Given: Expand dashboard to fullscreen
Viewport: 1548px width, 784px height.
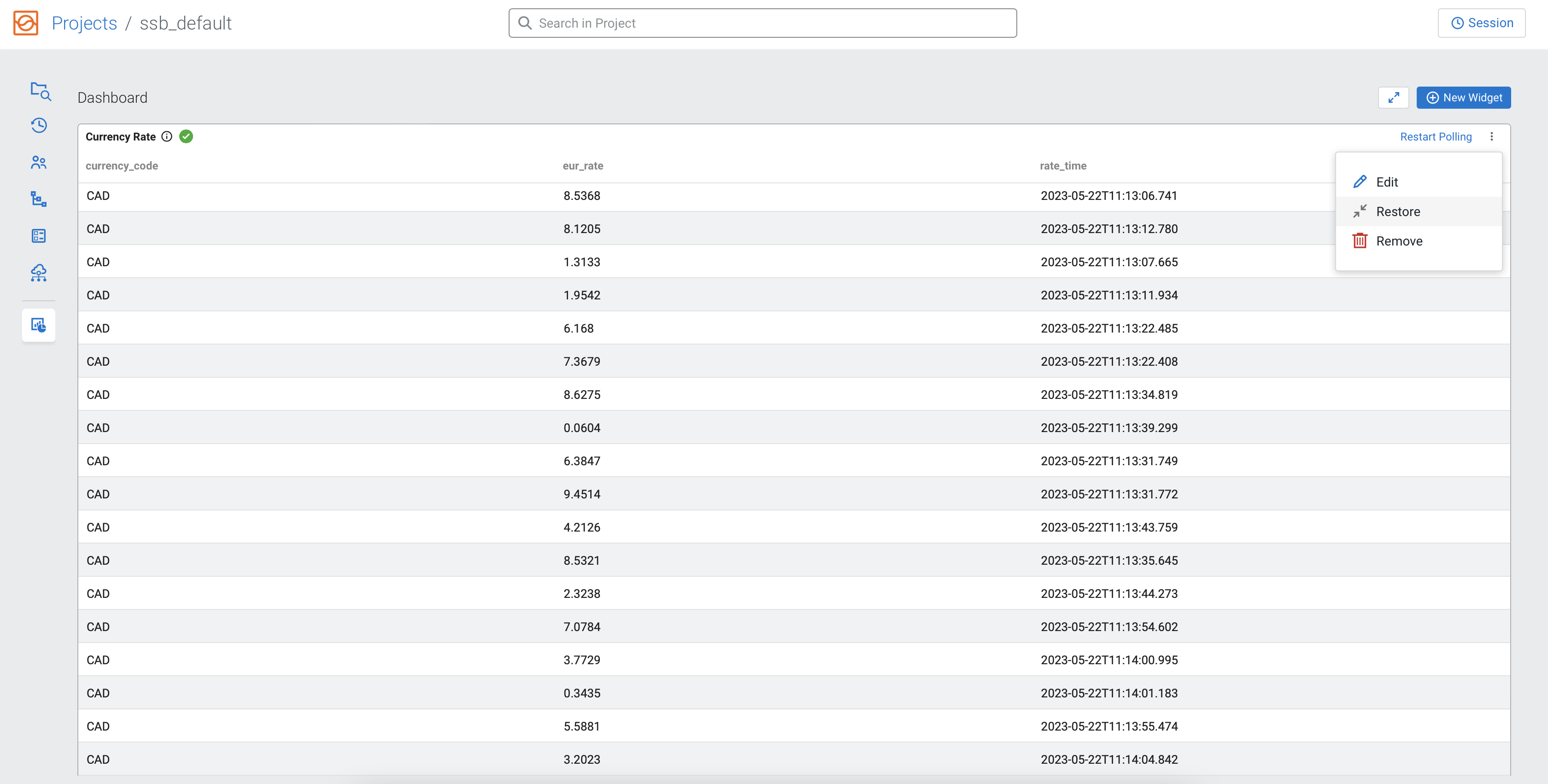Looking at the screenshot, I should pos(1394,97).
